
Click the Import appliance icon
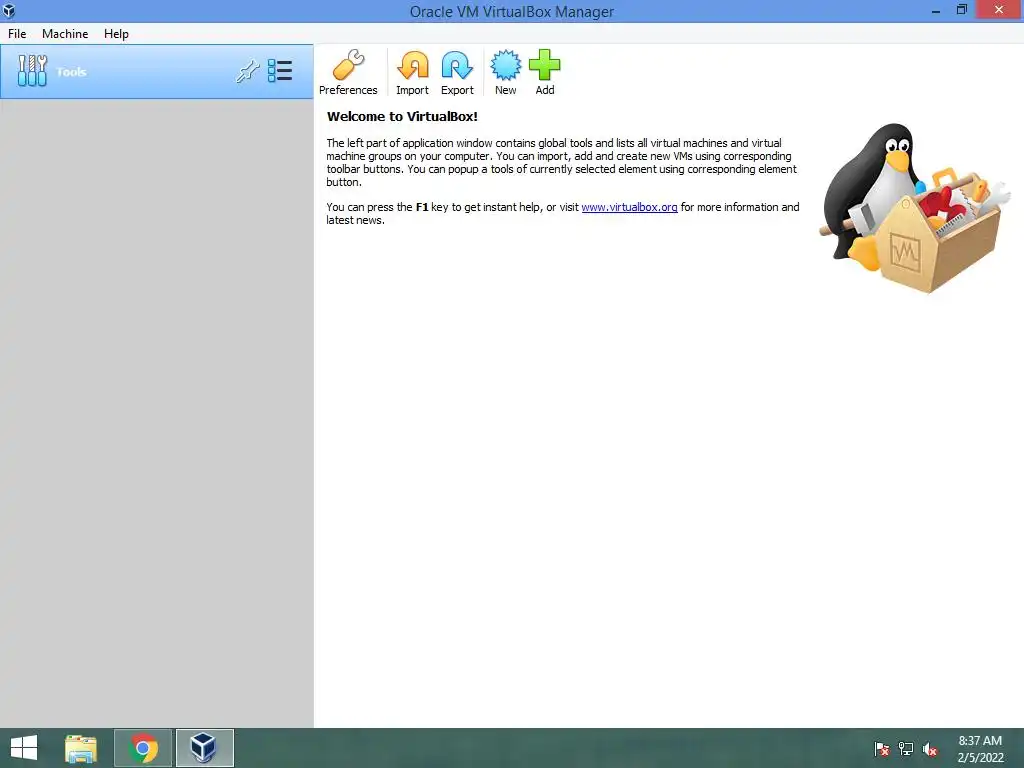click(x=412, y=72)
